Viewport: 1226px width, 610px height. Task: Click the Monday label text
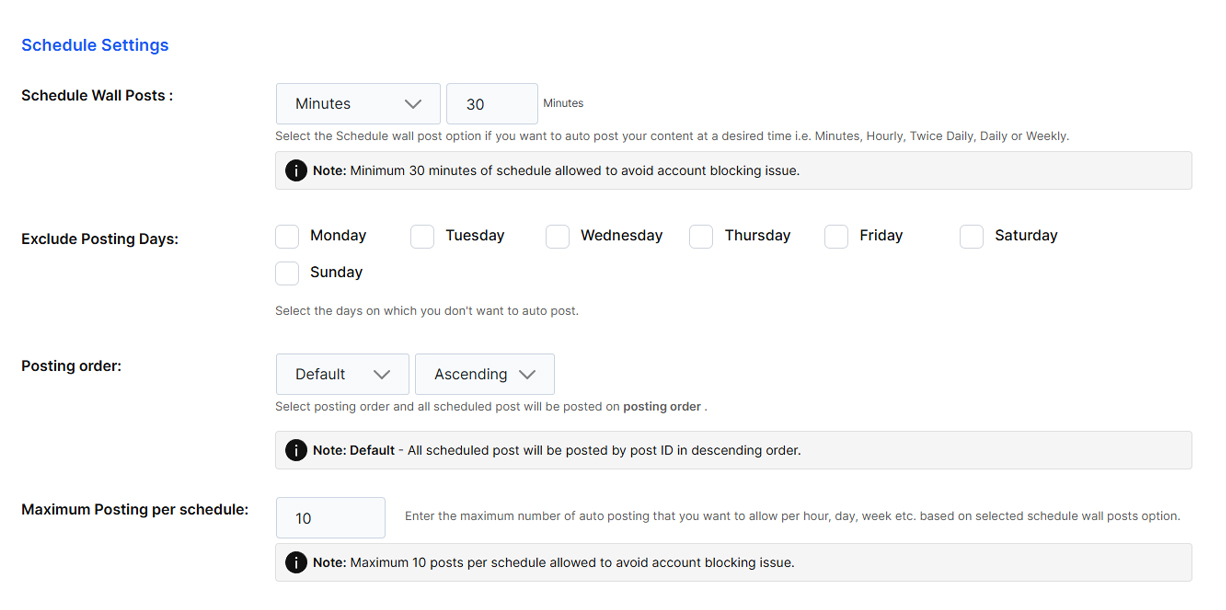tap(338, 236)
